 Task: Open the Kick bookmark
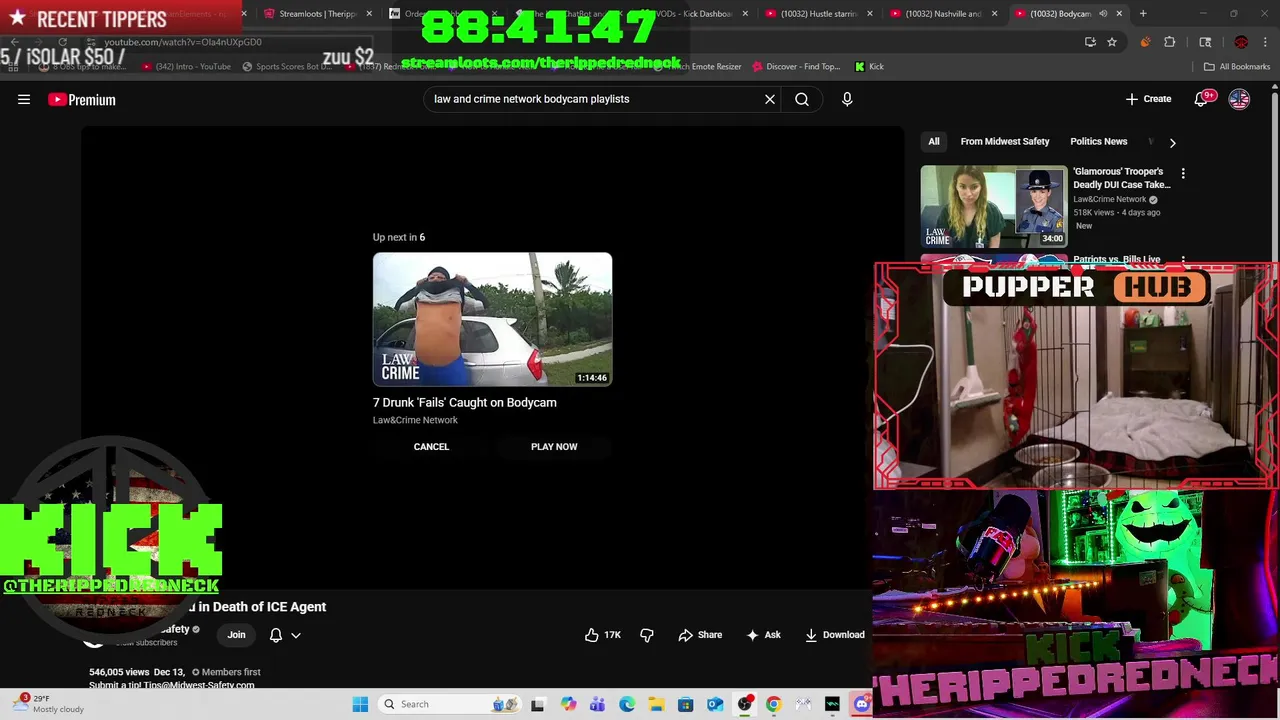click(869, 67)
